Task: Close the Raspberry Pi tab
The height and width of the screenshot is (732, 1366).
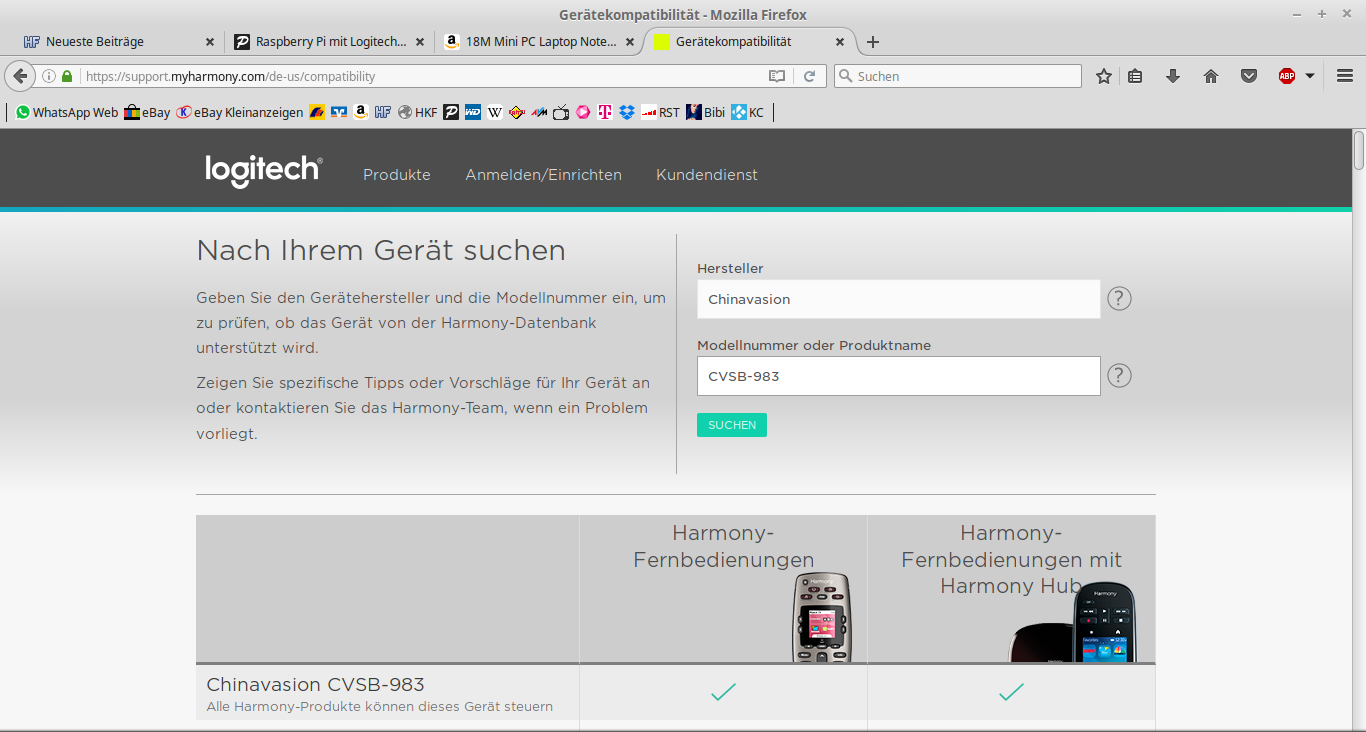Action: pyautogui.click(x=420, y=42)
